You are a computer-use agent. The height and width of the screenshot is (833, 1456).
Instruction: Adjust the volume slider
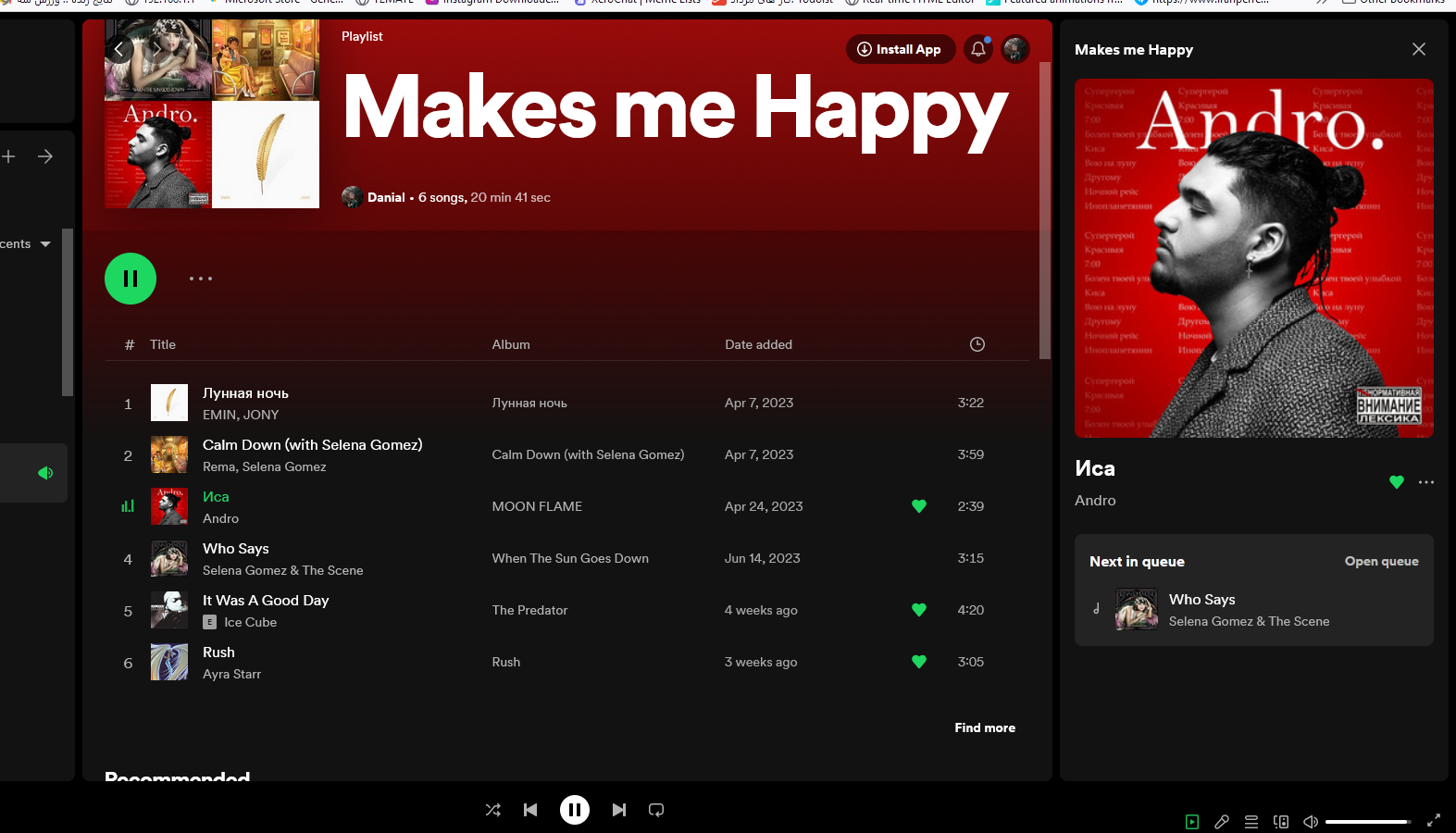point(1368,821)
